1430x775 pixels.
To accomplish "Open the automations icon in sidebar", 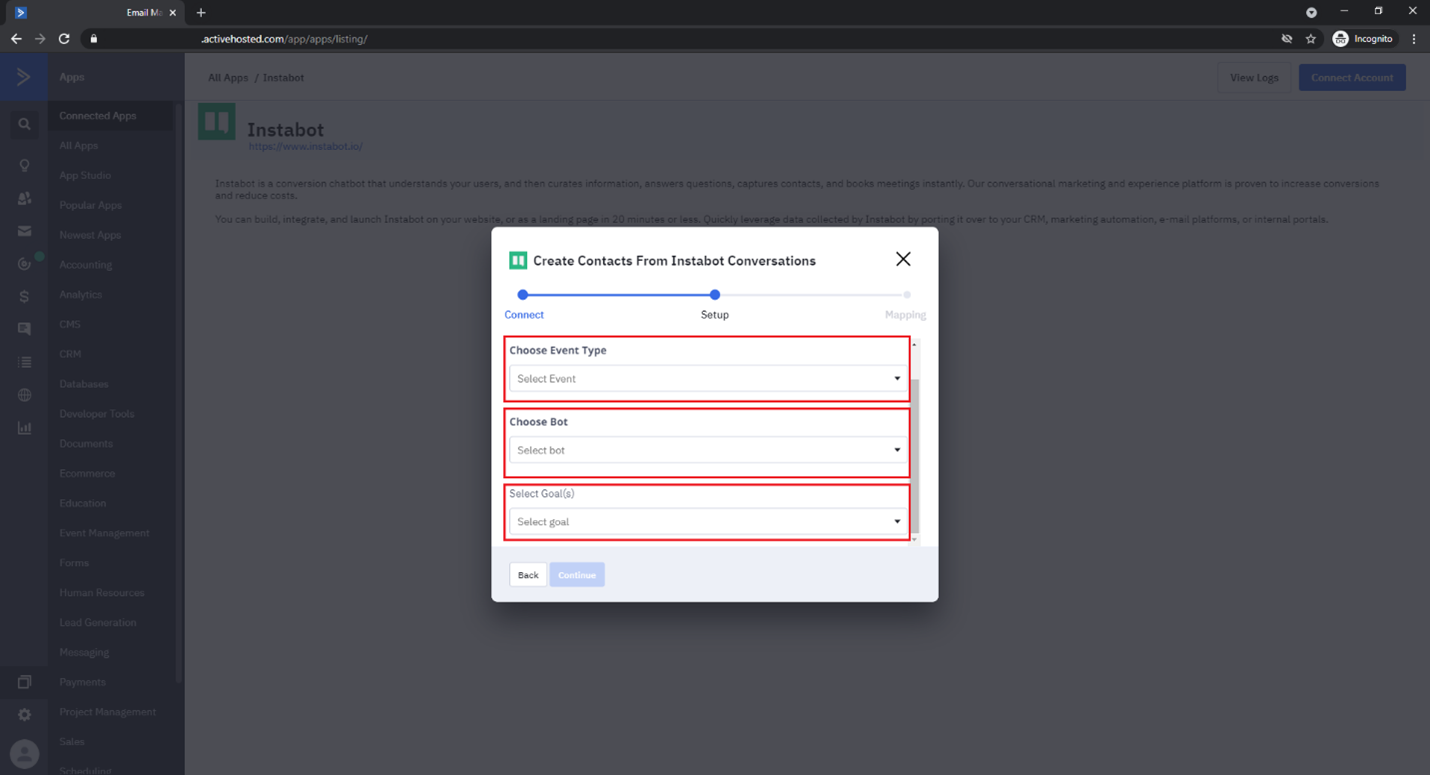I will click(24, 264).
